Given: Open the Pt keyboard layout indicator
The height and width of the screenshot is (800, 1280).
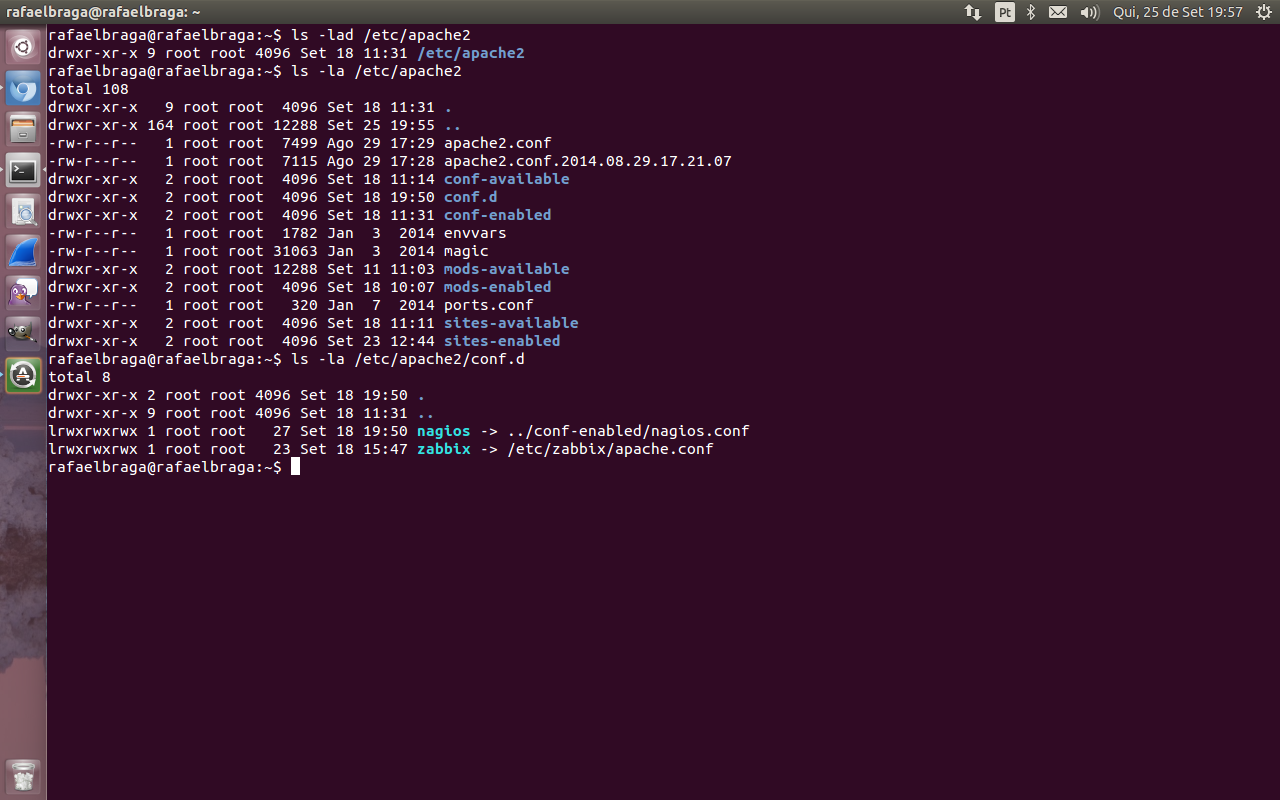Looking at the screenshot, I should pyautogui.click(x=1004, y=12).
